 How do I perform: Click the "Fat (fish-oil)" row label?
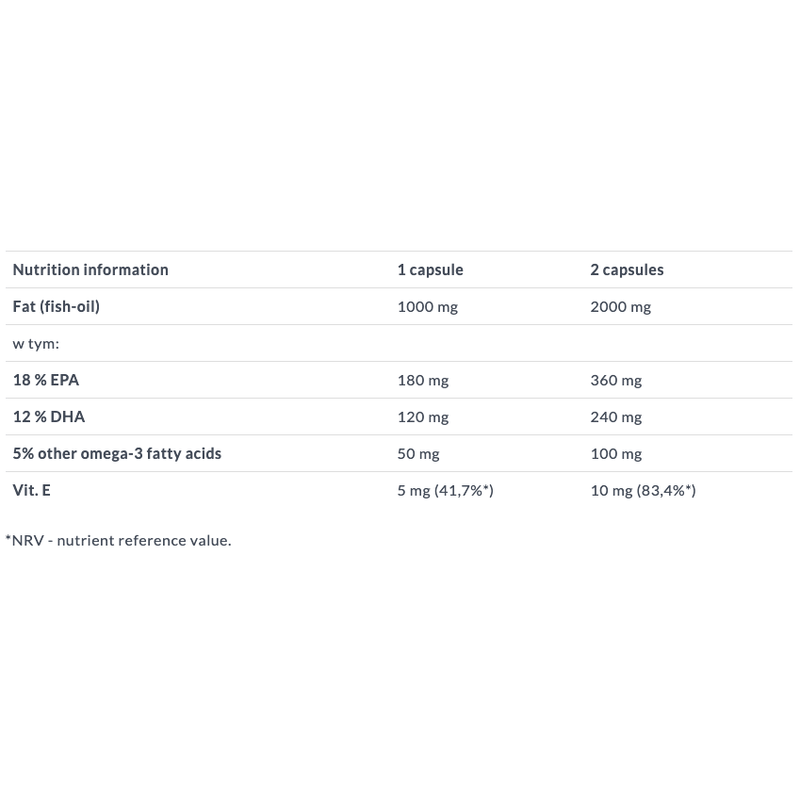56,307
